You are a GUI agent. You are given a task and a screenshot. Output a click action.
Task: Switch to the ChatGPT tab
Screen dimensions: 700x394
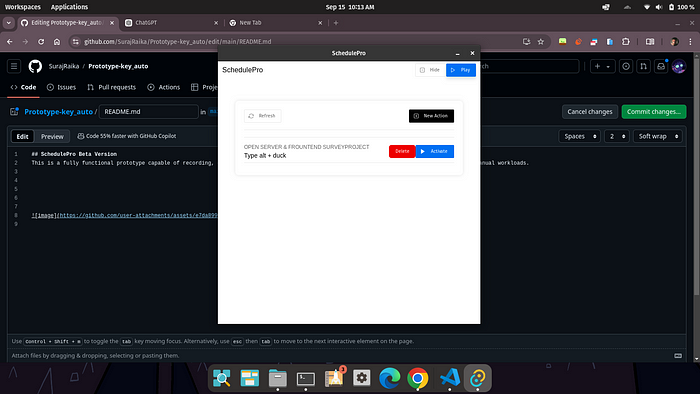pyautogui.click(x=171, y=23)
